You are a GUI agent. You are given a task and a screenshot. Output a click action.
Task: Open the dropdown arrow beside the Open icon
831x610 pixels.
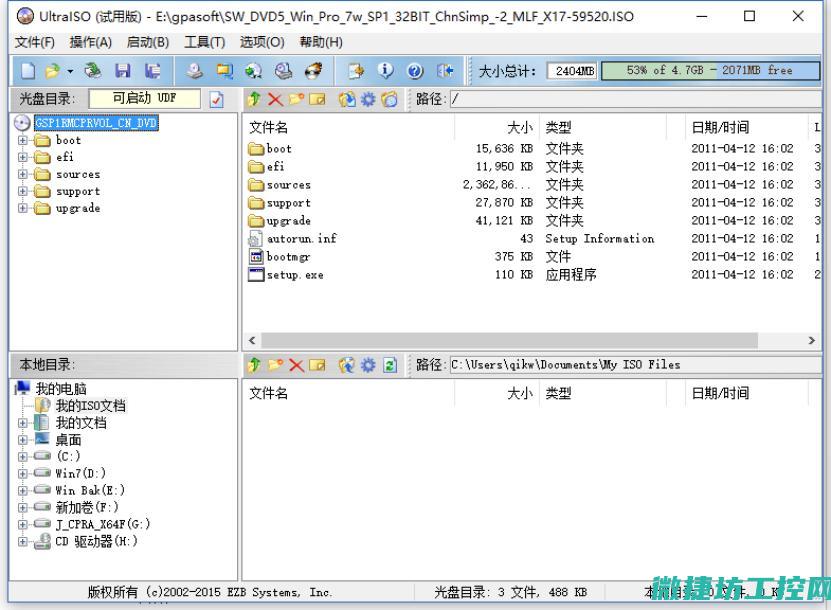pos(70,71)
